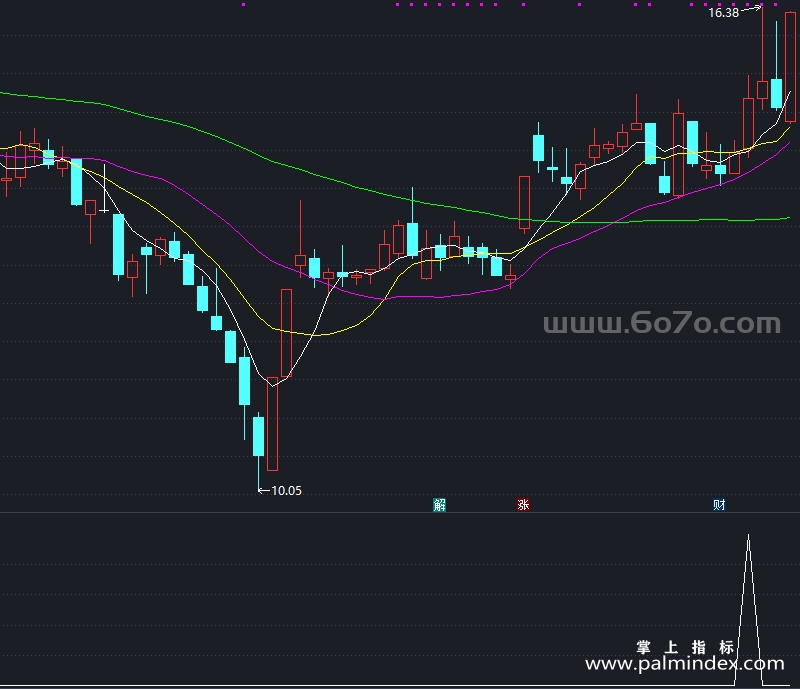Click the blue 财 event marker

pos(719,505)
